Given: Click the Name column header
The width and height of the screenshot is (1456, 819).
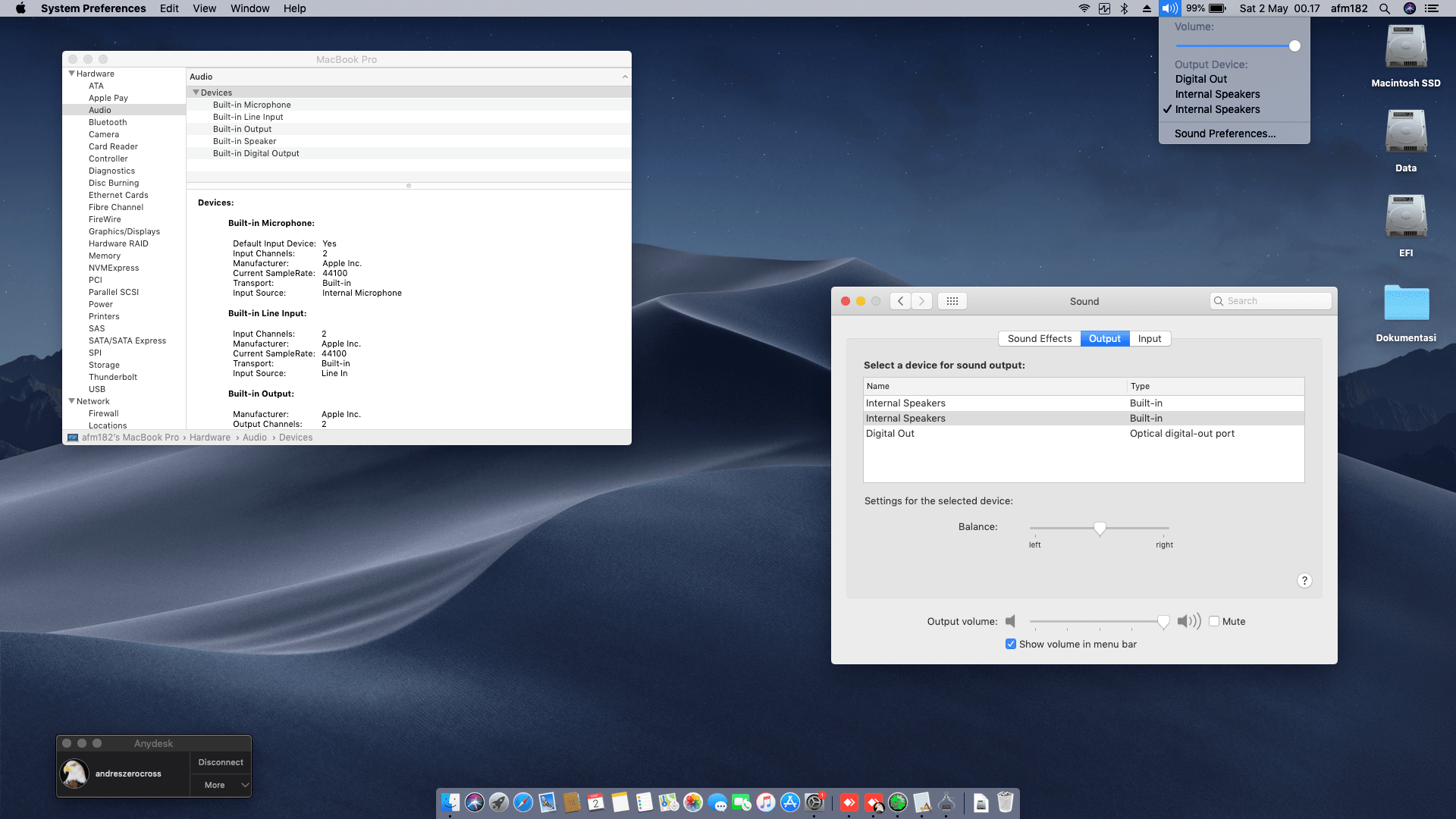Looking at the screenshot, I should tap(995, 386).
